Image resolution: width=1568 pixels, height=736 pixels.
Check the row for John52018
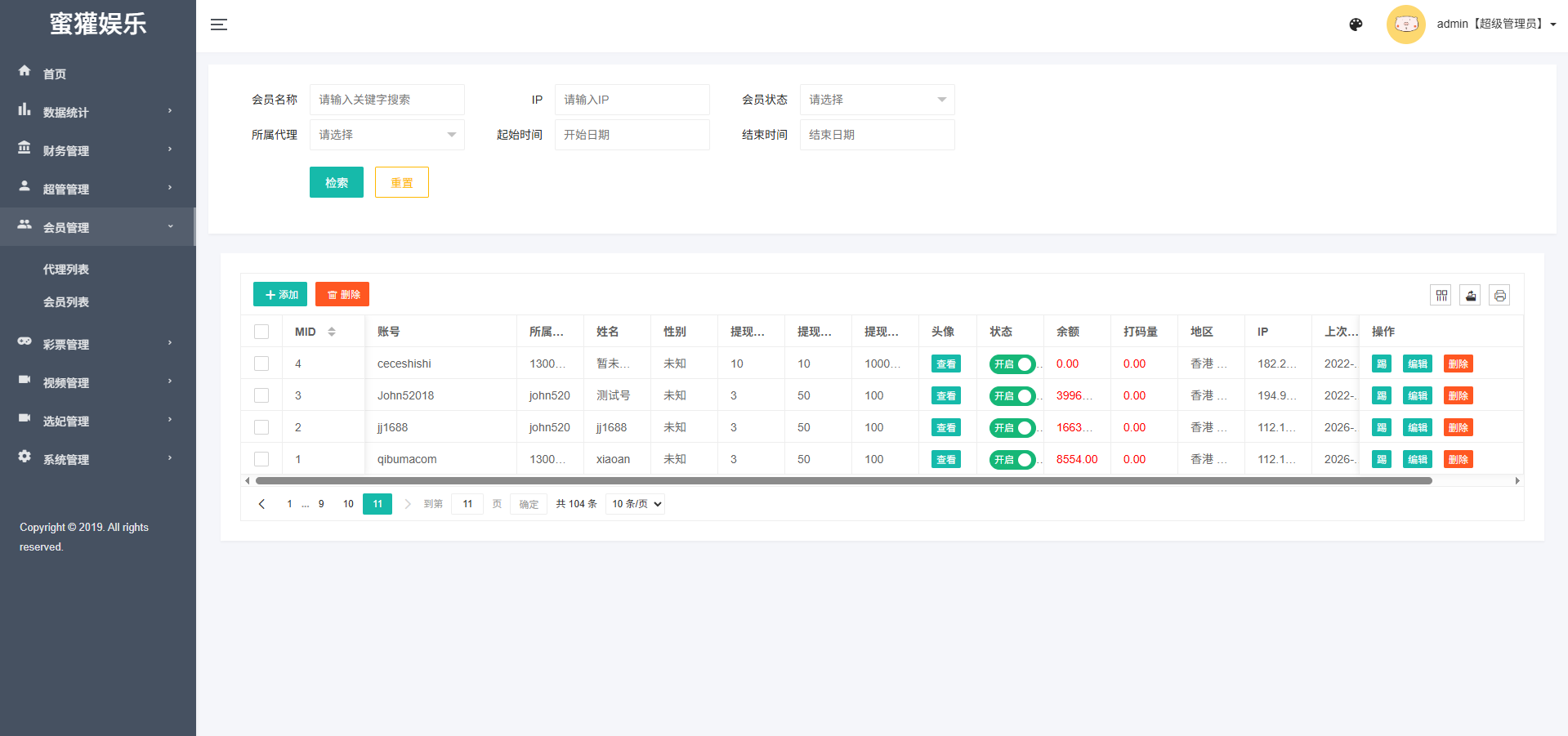point(261,395)
